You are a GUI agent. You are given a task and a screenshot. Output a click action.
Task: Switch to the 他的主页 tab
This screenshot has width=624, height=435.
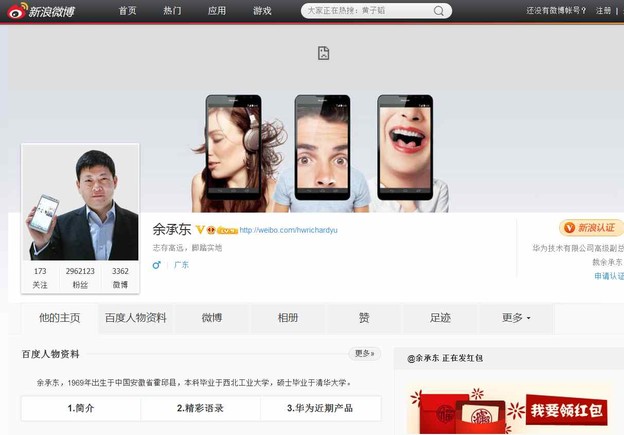coord(60,318)
